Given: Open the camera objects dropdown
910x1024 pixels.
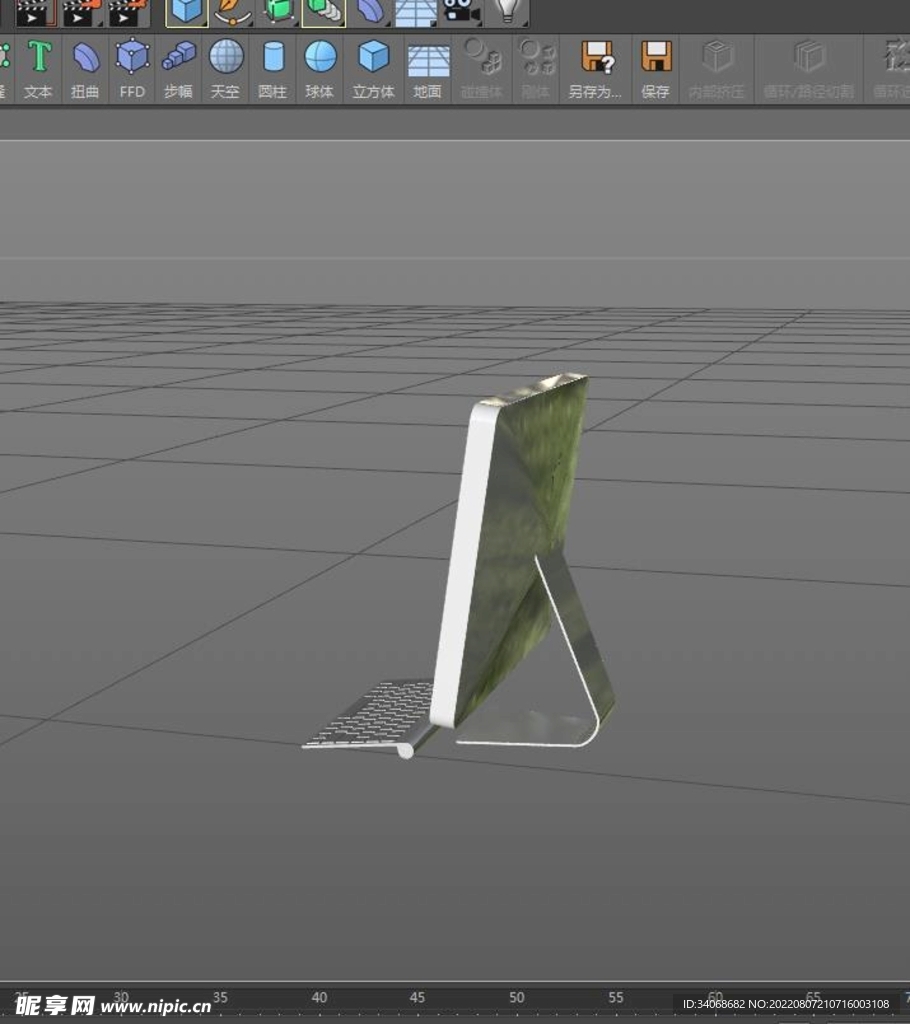Looking at the screenshot, I should coord(459,11).
